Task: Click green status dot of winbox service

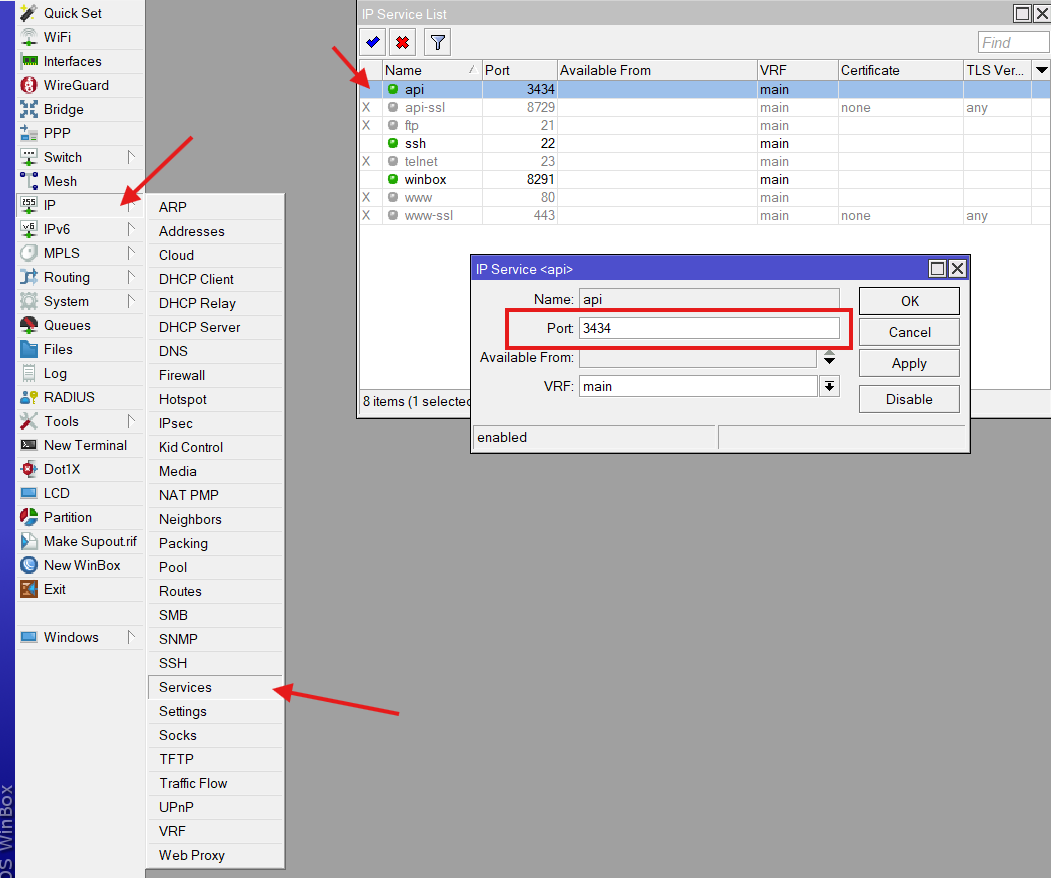Action: pyautogui.click(x=393, y=179)
